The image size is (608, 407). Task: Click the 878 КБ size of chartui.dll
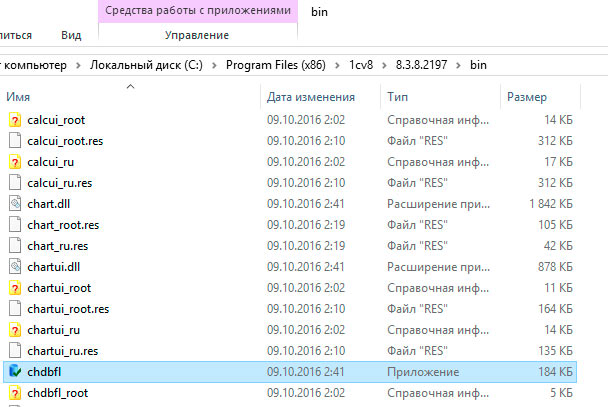click(x=555, y=267)
